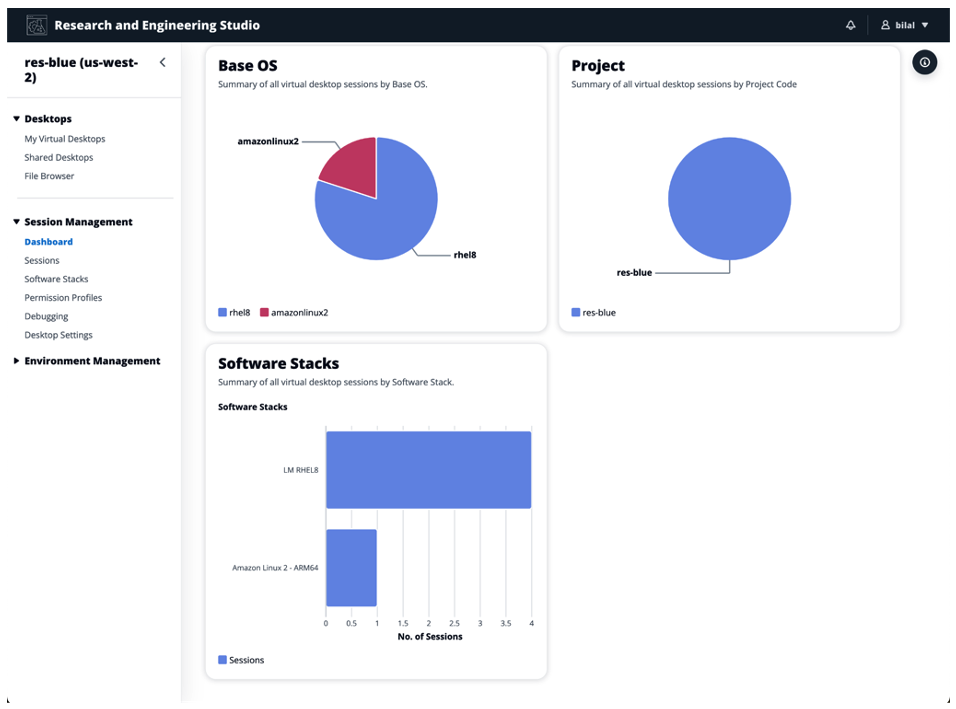The height and width of the screenshot is (709, 956).
Task: Click the info icon near the Project panel
Action: coord(925,62)
